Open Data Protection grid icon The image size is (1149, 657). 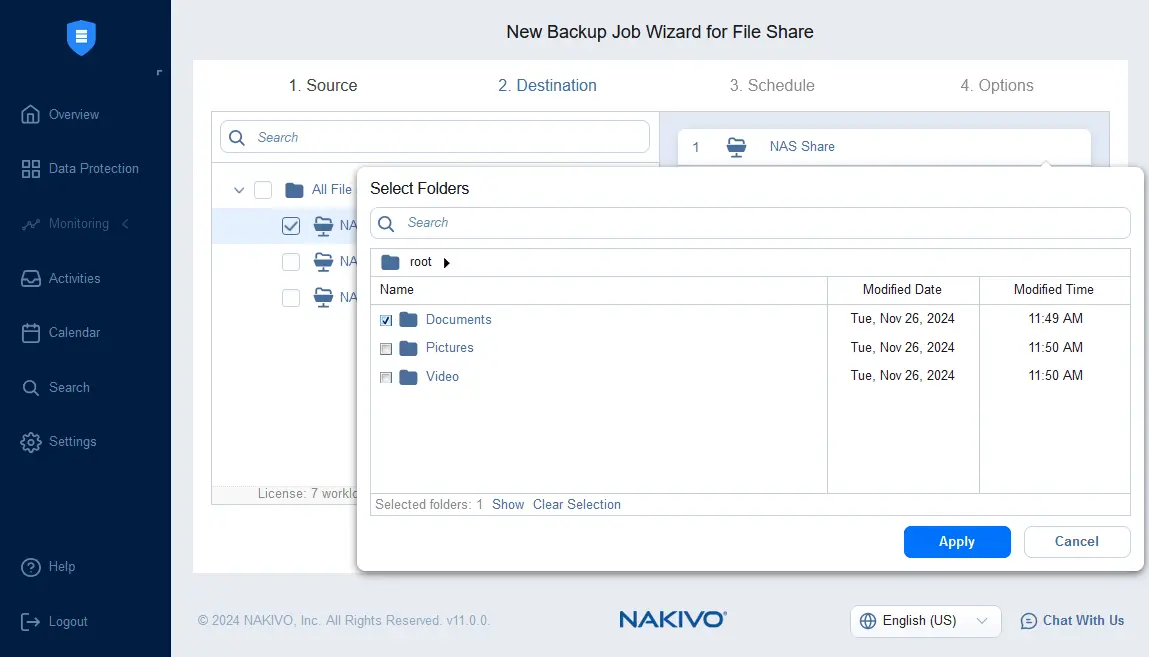[31, 169]
